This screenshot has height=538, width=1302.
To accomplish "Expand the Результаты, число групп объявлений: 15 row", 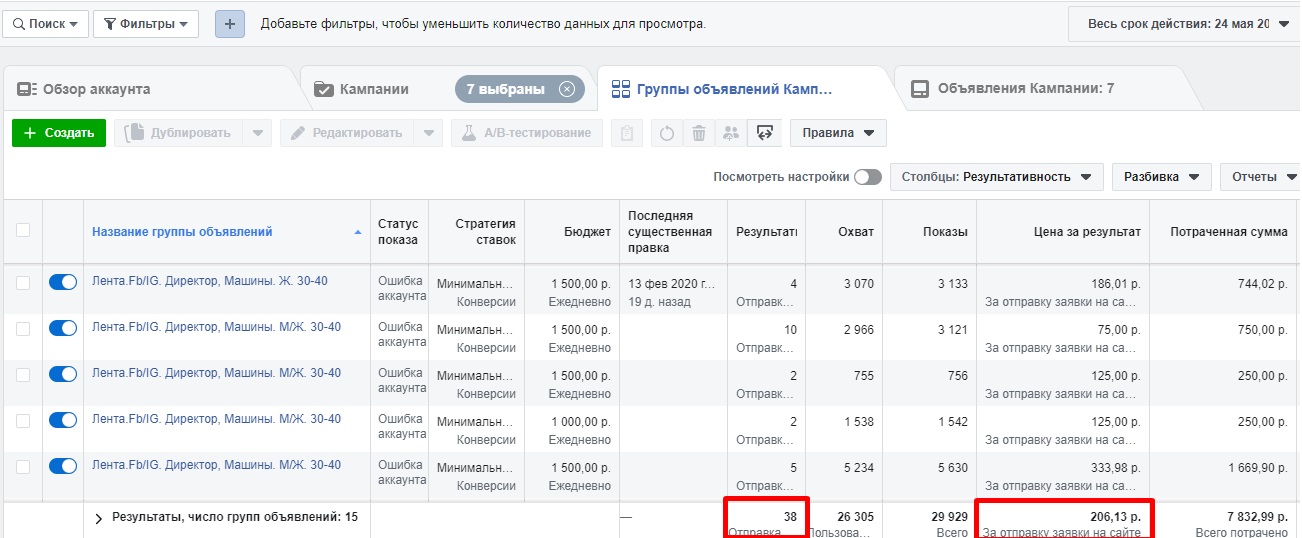I will [x=98, y=518].
